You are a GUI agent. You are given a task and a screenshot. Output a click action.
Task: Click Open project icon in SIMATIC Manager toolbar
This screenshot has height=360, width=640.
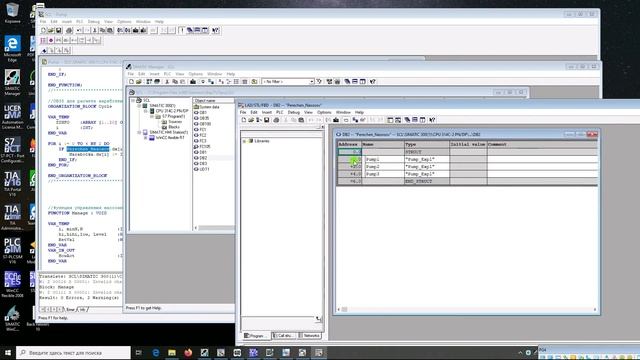[x=139, y=82]
